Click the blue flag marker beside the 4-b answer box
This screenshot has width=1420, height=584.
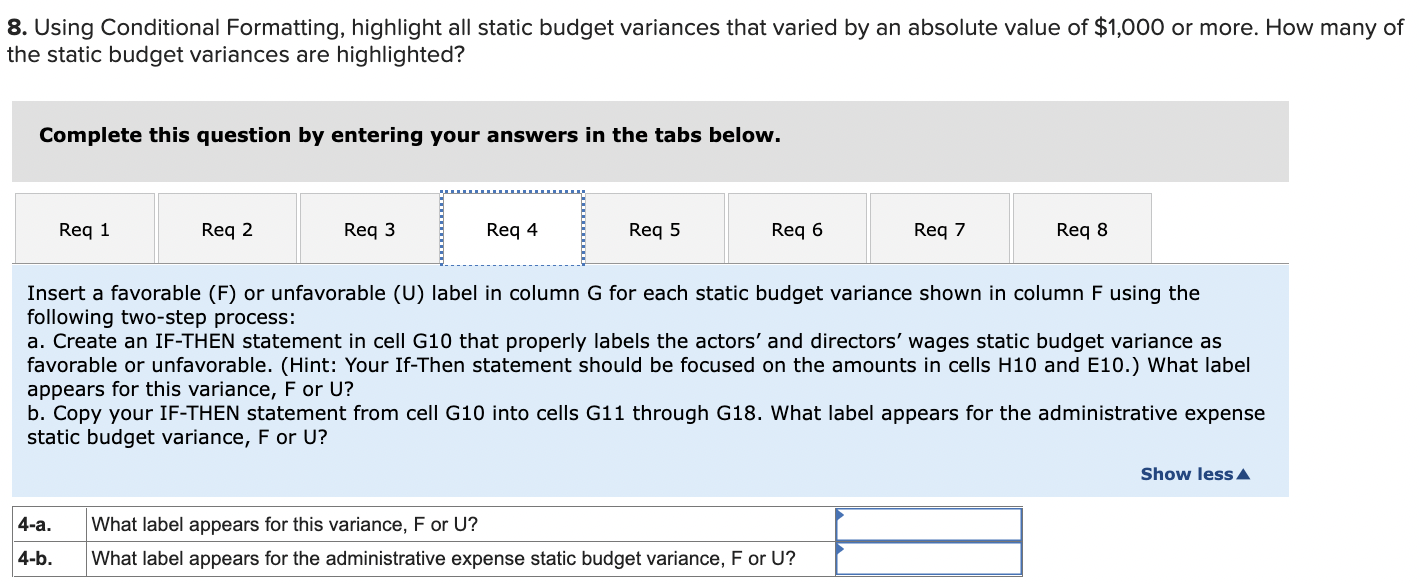(x=840, y=548)
